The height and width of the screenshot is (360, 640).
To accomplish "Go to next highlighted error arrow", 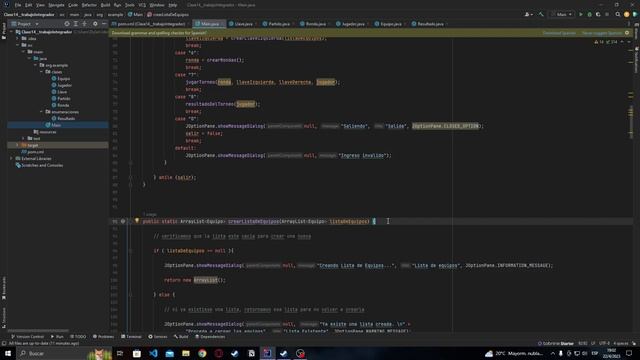I will pyautogui.click(x=629, y=42).
